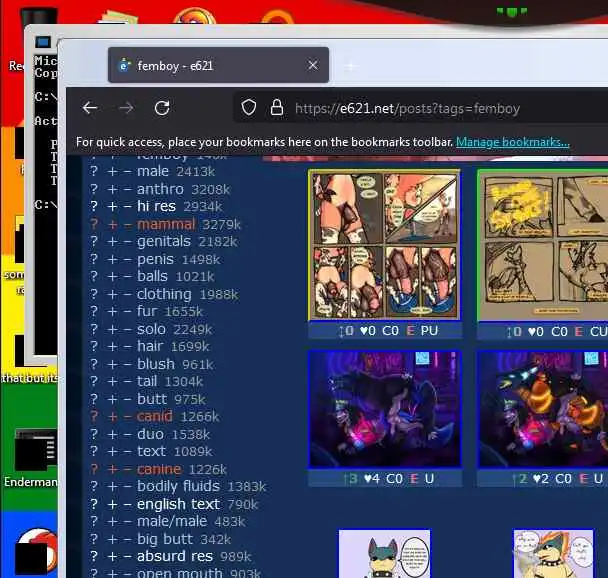This screenshot has height=578, width=608.
Task: Add the canine tag with its plus
Action: 112,469
